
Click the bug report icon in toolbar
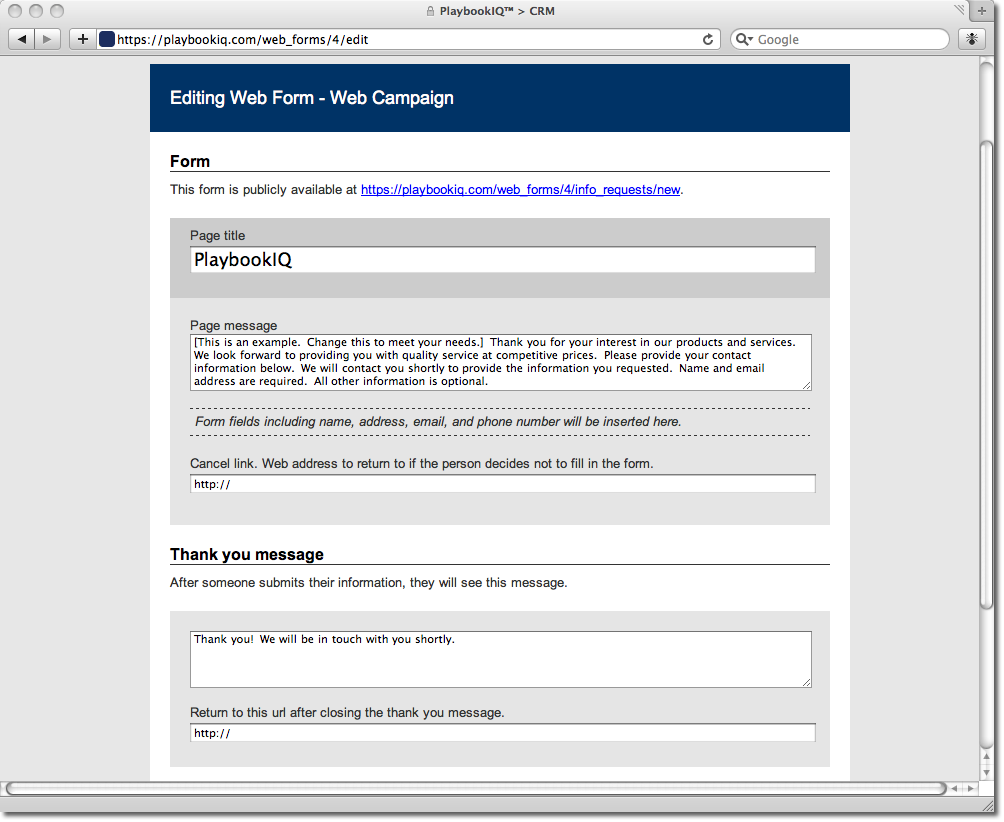point(971,39)
